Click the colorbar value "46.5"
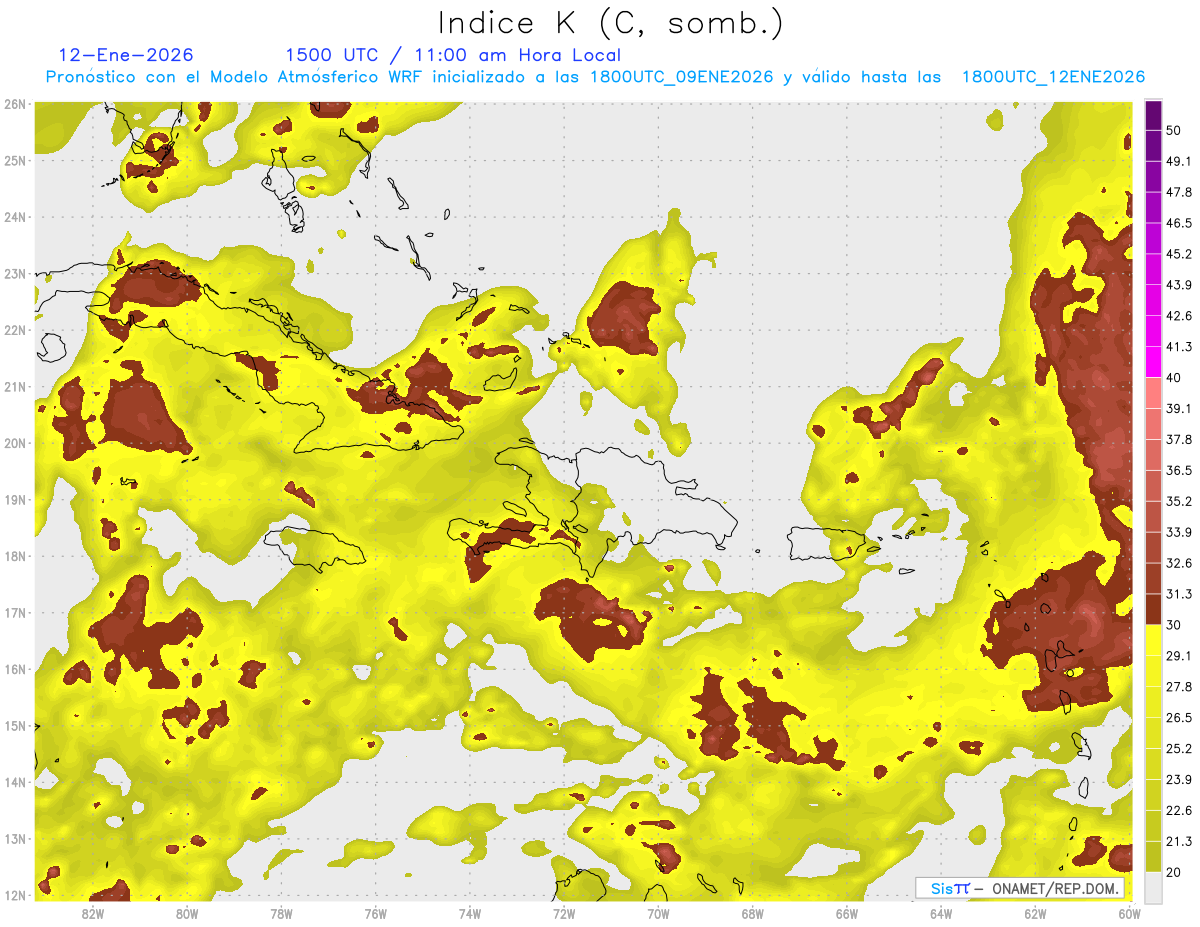The height and width of the screenshot is (927, 1200). [1178, 223]
